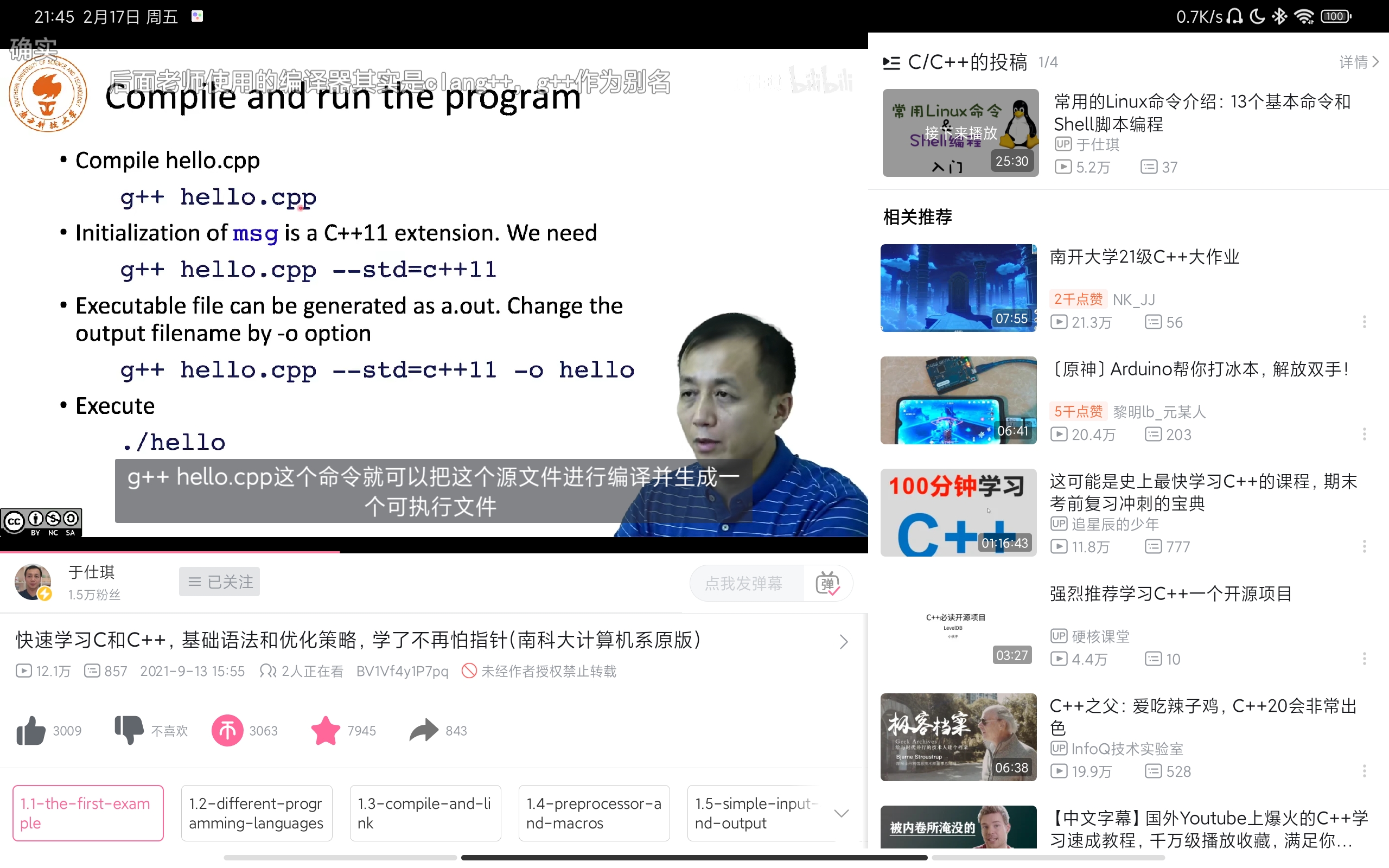Viewport: 1389px width, 868px height.
Task: Open the 国外Youtube C++ tutorial title
Action: tap(1209, 829)
